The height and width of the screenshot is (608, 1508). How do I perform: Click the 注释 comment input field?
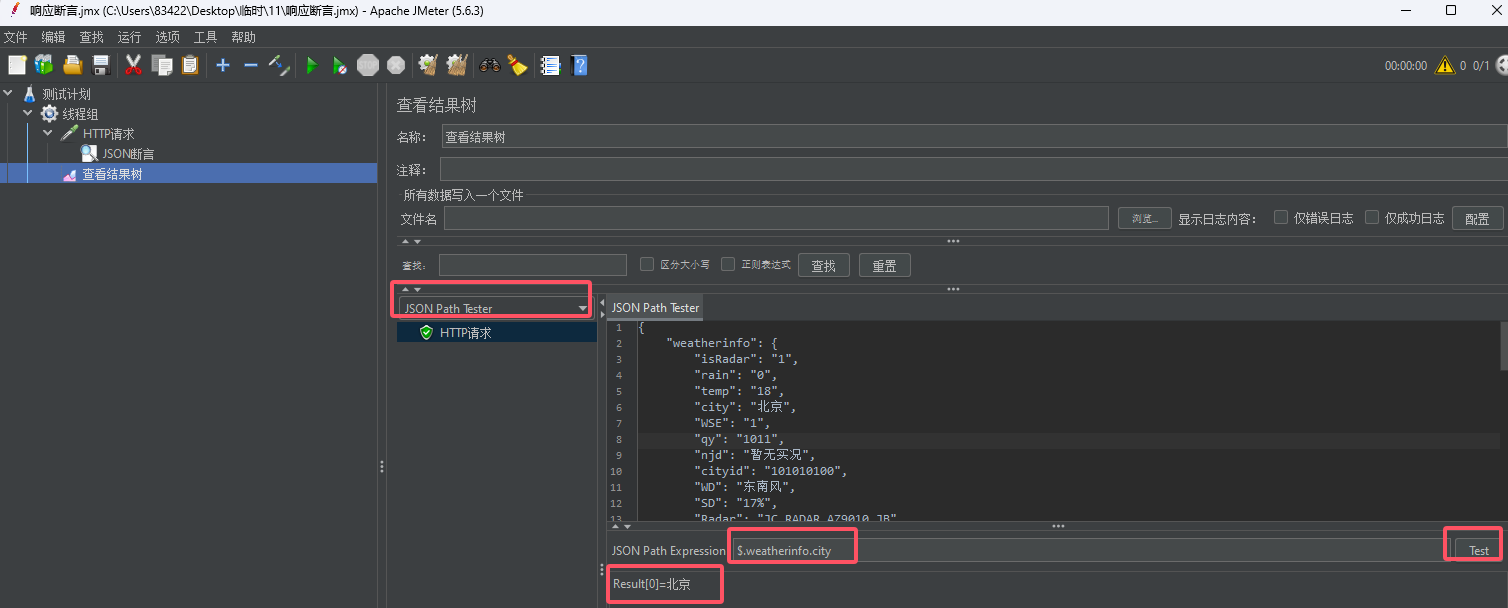pos(974,170)
